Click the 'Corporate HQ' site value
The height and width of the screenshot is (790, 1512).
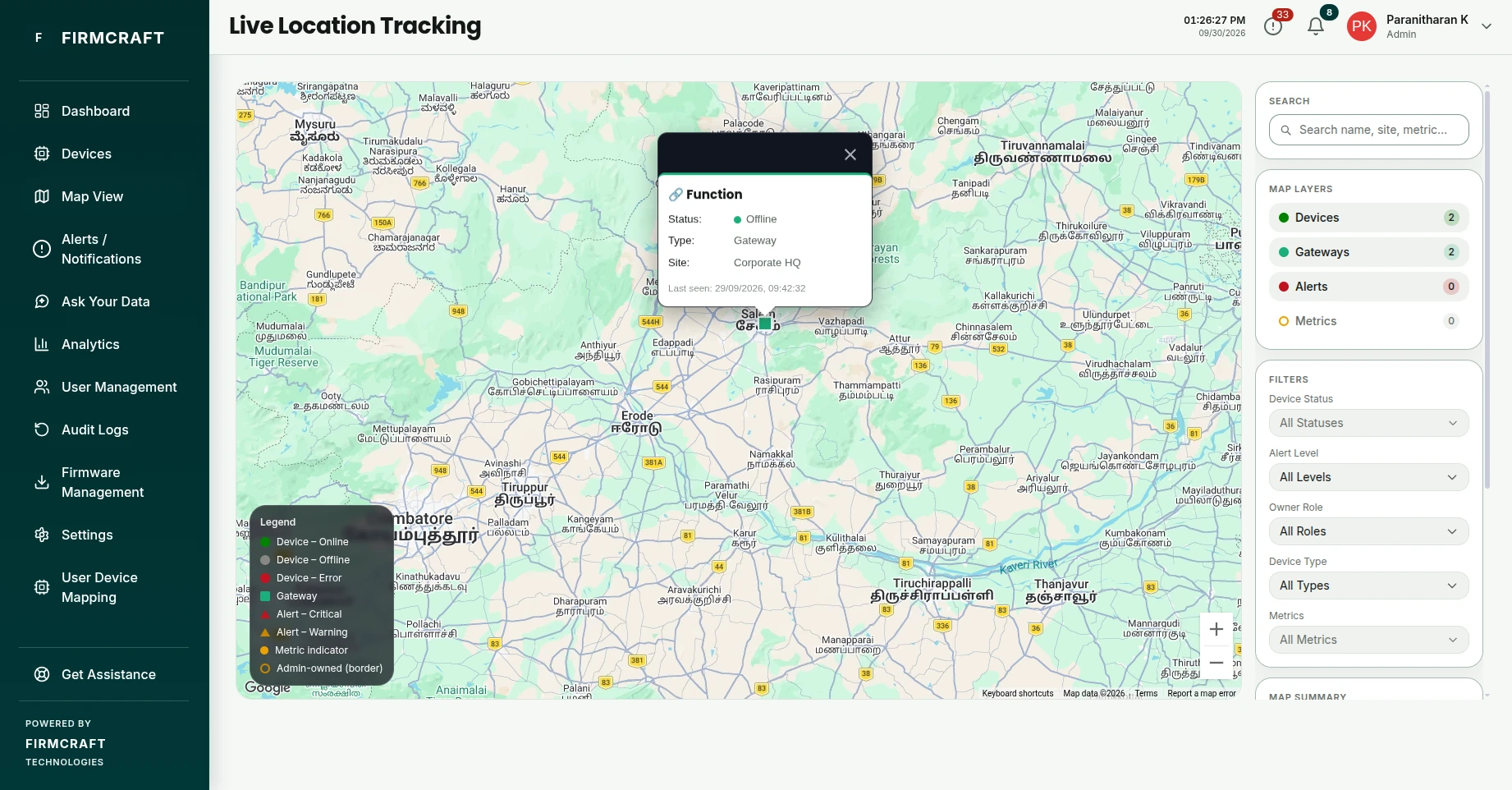pyautogui.click(x=767, y=263)
